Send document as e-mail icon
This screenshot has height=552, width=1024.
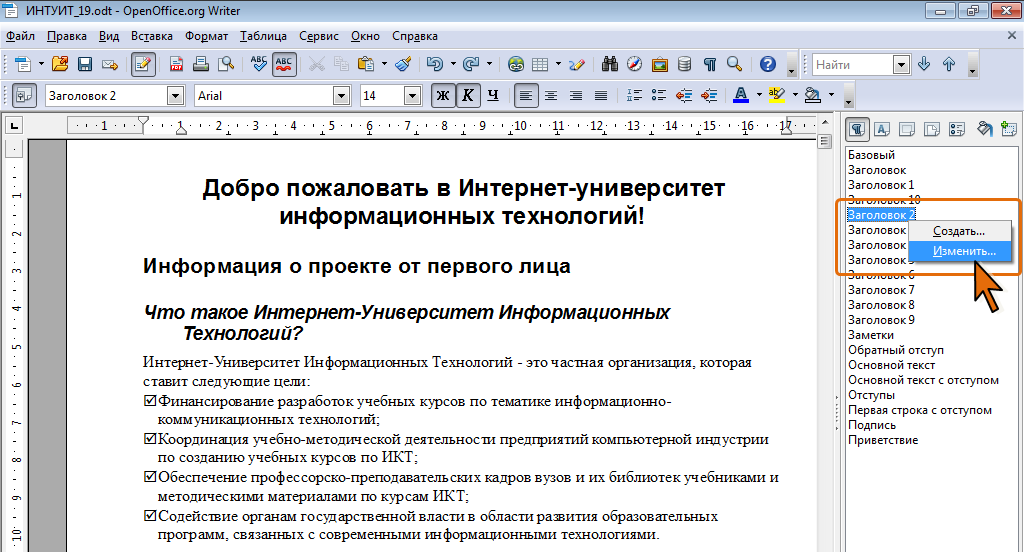pyautogui.click(x=110, y=64)
